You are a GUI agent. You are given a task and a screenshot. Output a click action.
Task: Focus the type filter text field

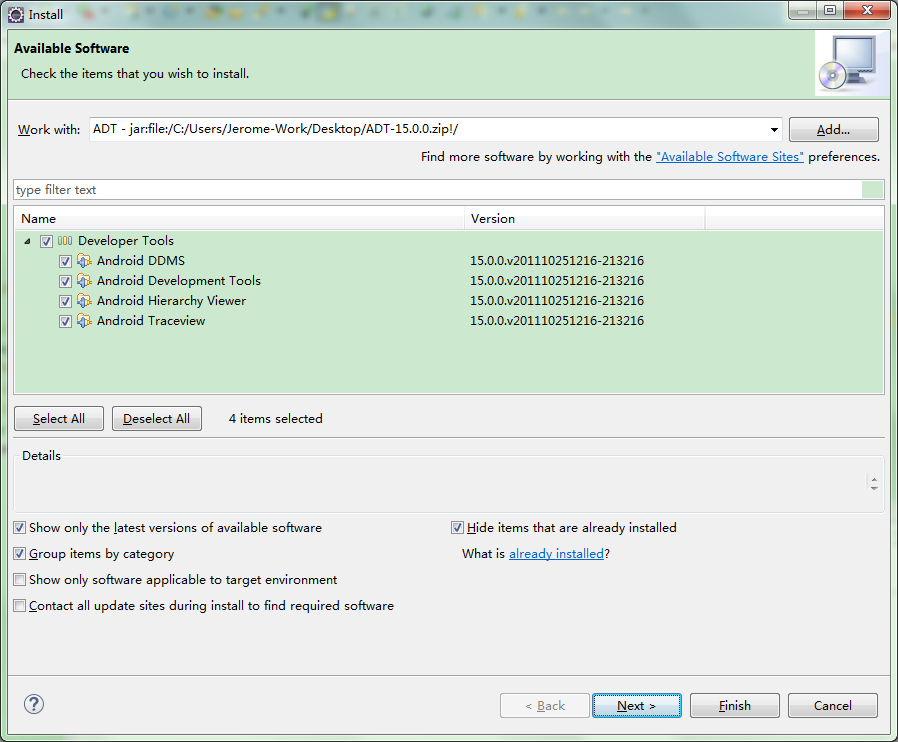pyautogui.click(x=438, y=190)
